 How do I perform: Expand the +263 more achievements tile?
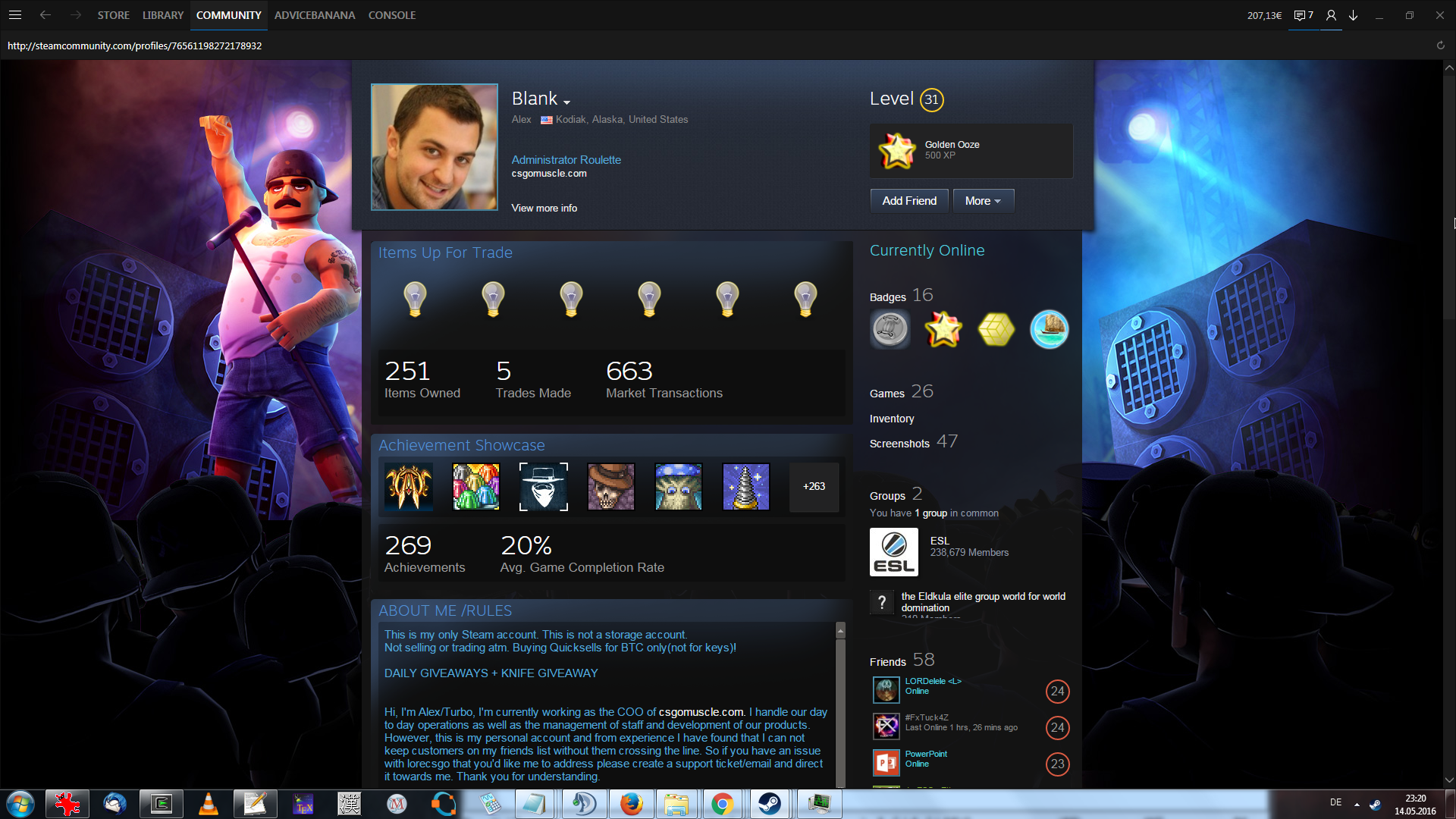click(x=814, y=487)
